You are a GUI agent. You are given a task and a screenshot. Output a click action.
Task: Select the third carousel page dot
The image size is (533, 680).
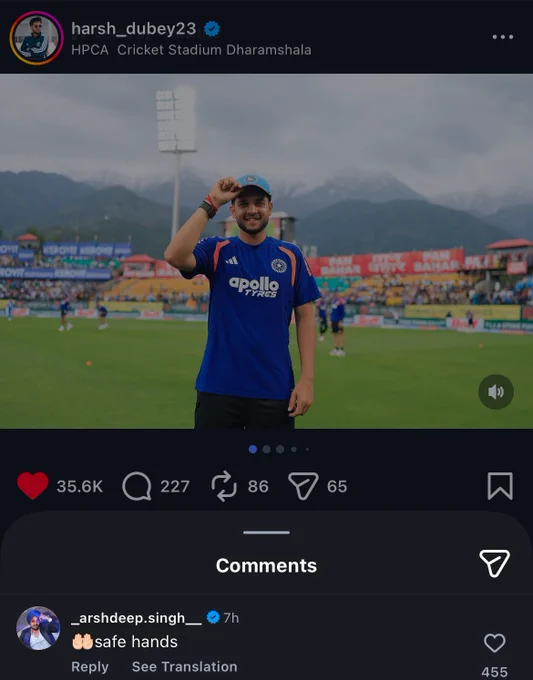[x=280, y=449]
